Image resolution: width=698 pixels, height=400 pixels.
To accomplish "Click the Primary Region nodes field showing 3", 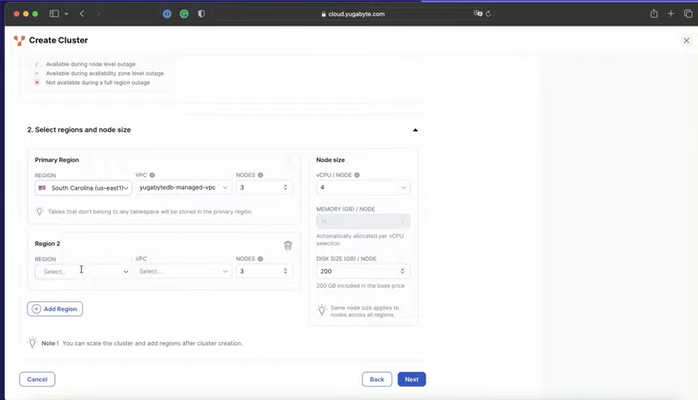I will click(x=264, y=188).
